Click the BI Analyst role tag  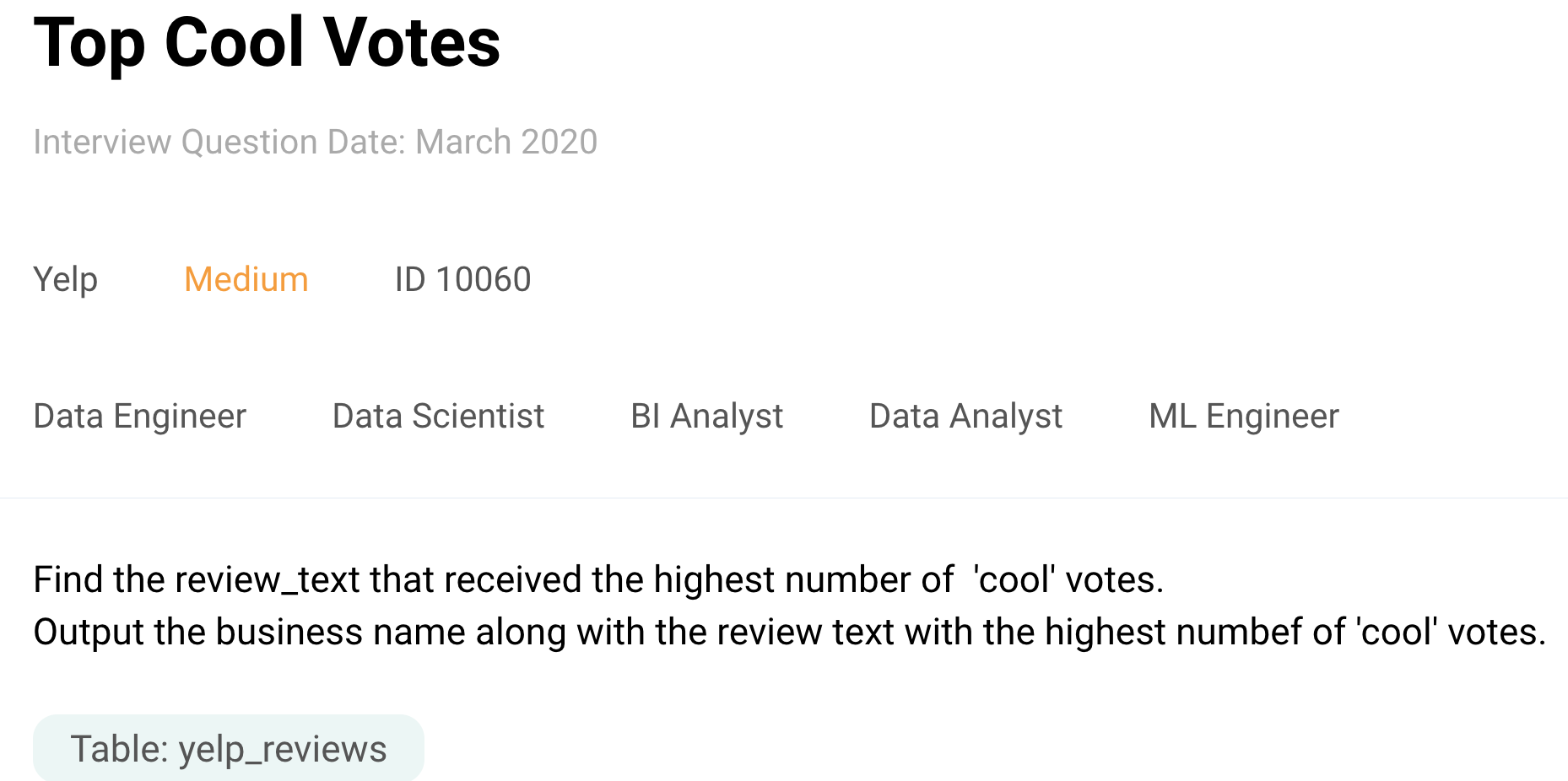coord(706,416)
